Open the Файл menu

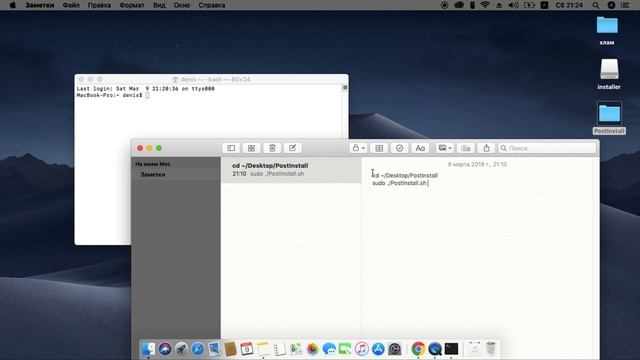tap(71, 5)
